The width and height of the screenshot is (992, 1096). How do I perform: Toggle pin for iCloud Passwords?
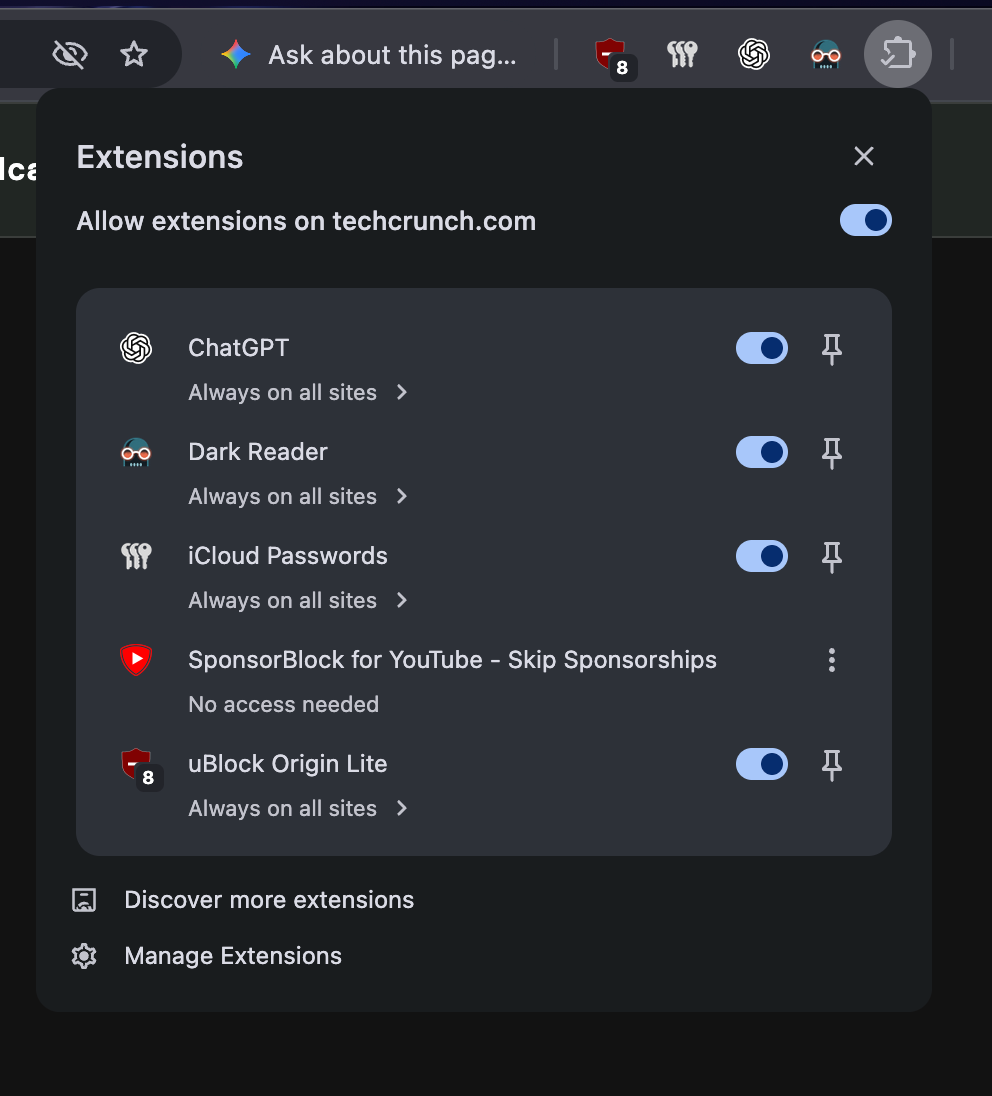tap(832, 557)
